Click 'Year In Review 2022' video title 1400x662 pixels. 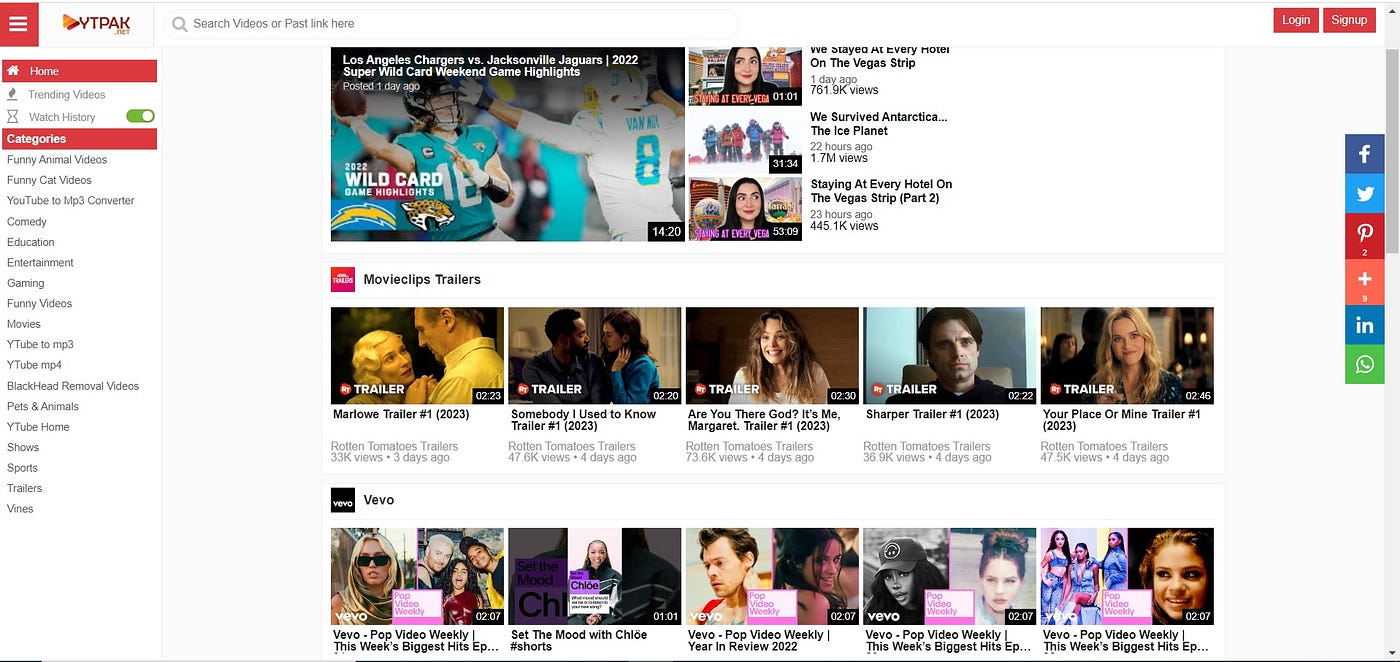pyautogui.click(x=759, y=641)
